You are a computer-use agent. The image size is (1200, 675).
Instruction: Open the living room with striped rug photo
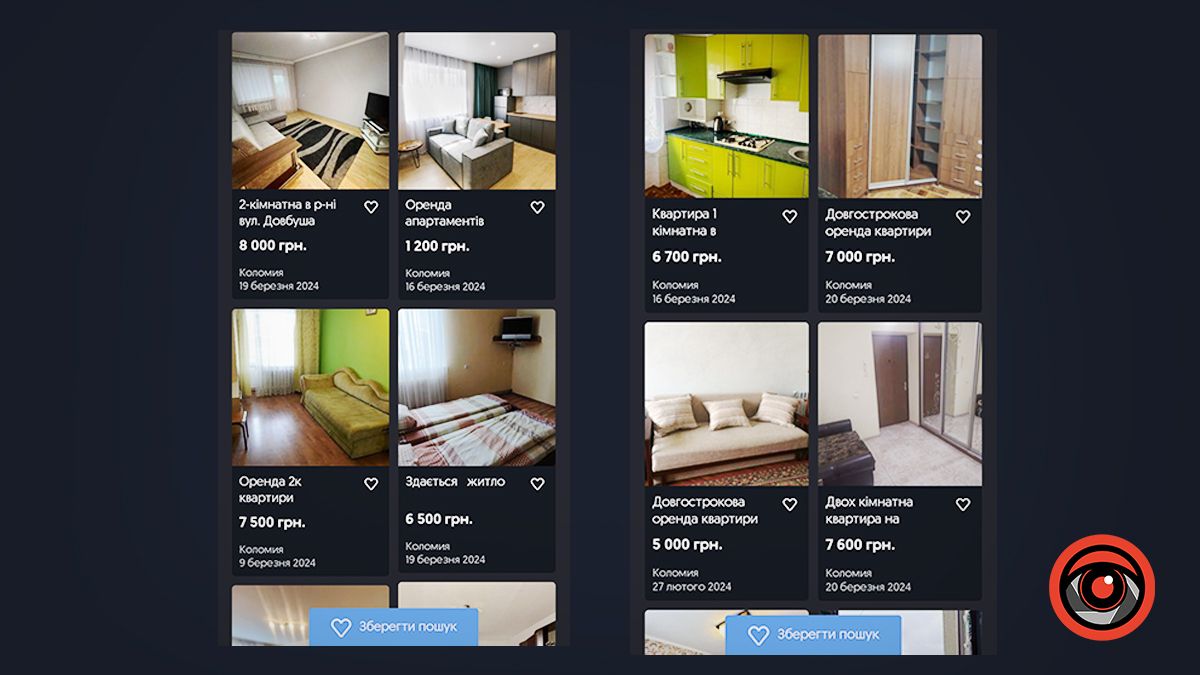tap(310, 111)
